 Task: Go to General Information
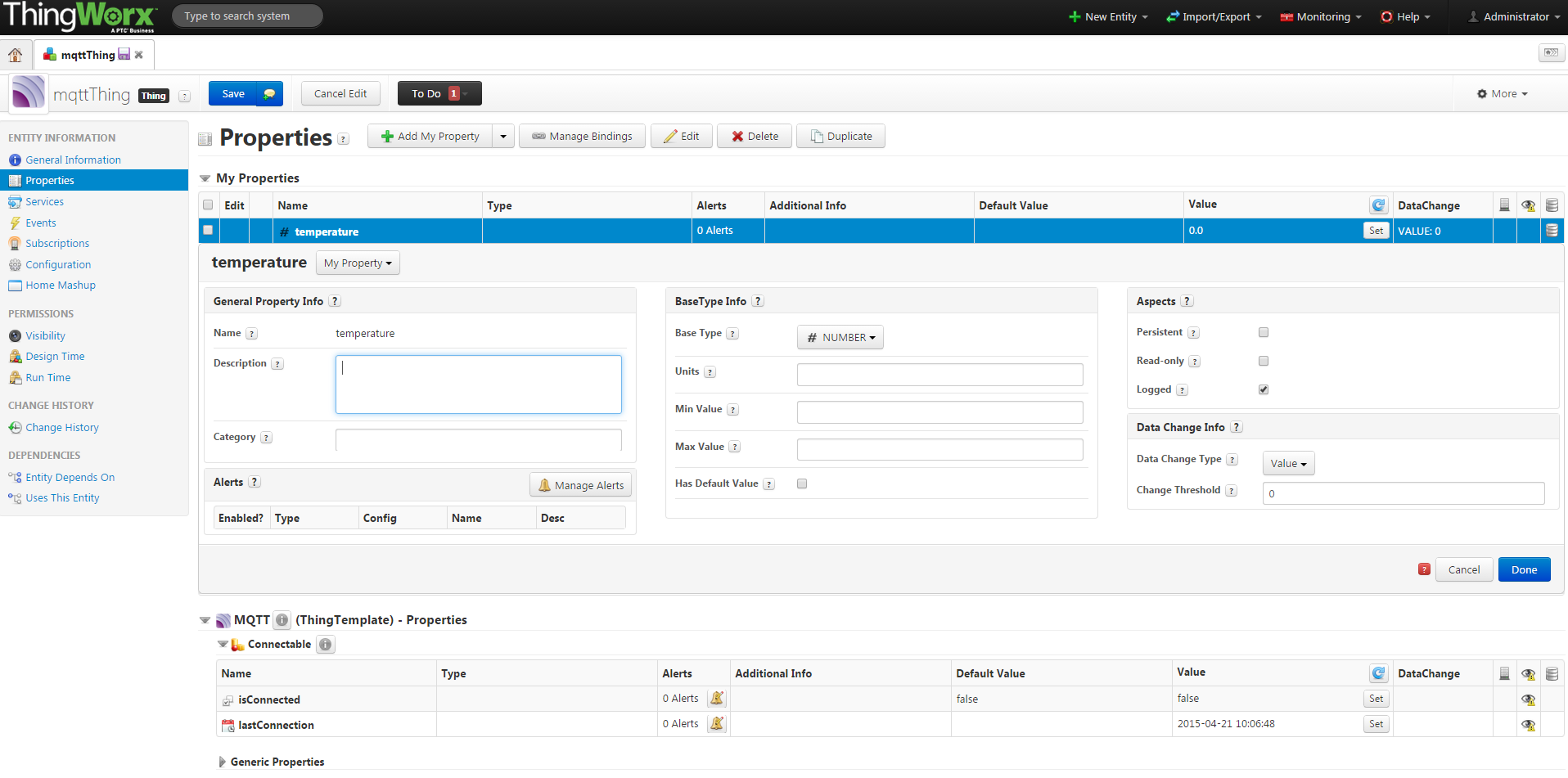73,160
